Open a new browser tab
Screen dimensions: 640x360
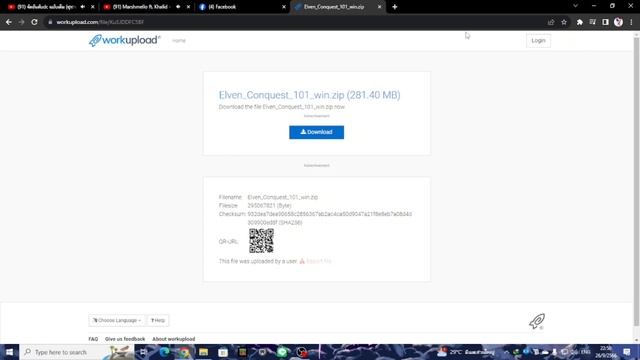[395, 7]
